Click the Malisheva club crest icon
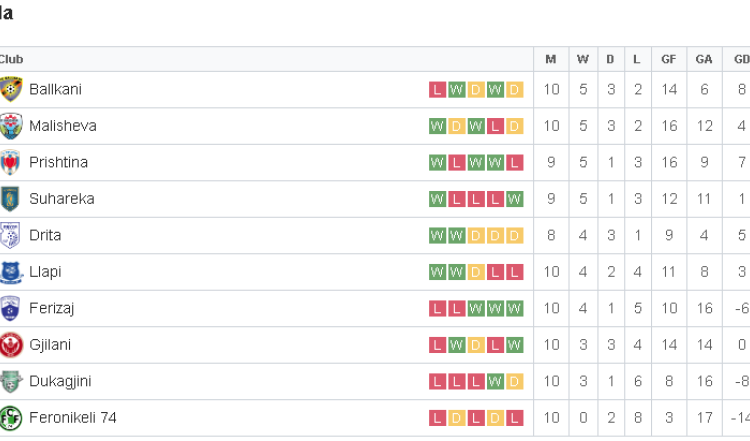Image resolution: width=750 pixels, height=441 pixels. pyautogui.click(x=11, y=126)
